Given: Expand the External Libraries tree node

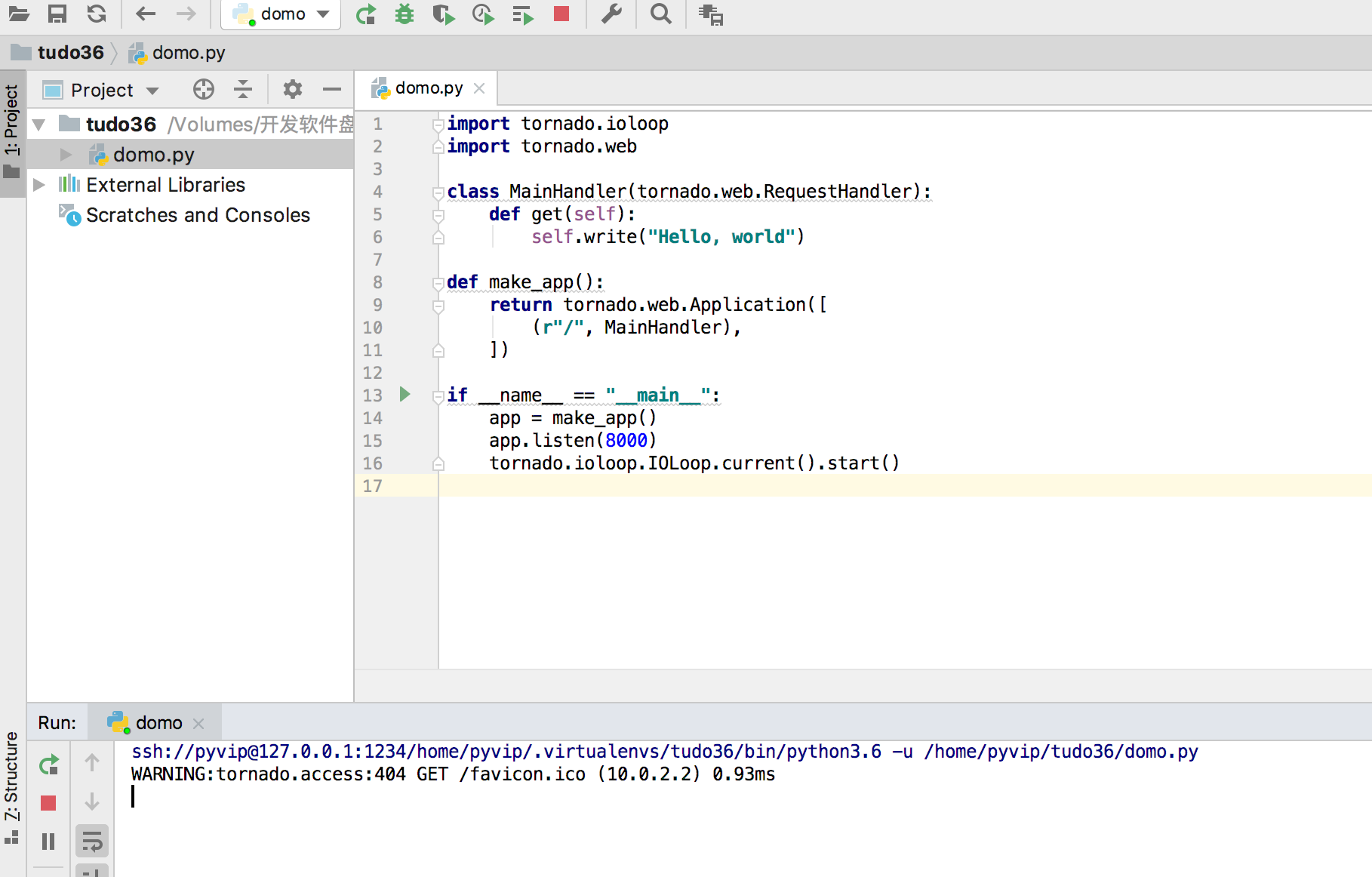Looking at the screenshot, I should [x=39, y=185].
